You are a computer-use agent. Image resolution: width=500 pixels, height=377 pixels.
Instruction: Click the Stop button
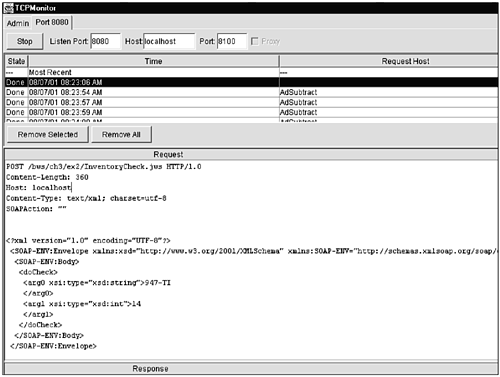25,41
